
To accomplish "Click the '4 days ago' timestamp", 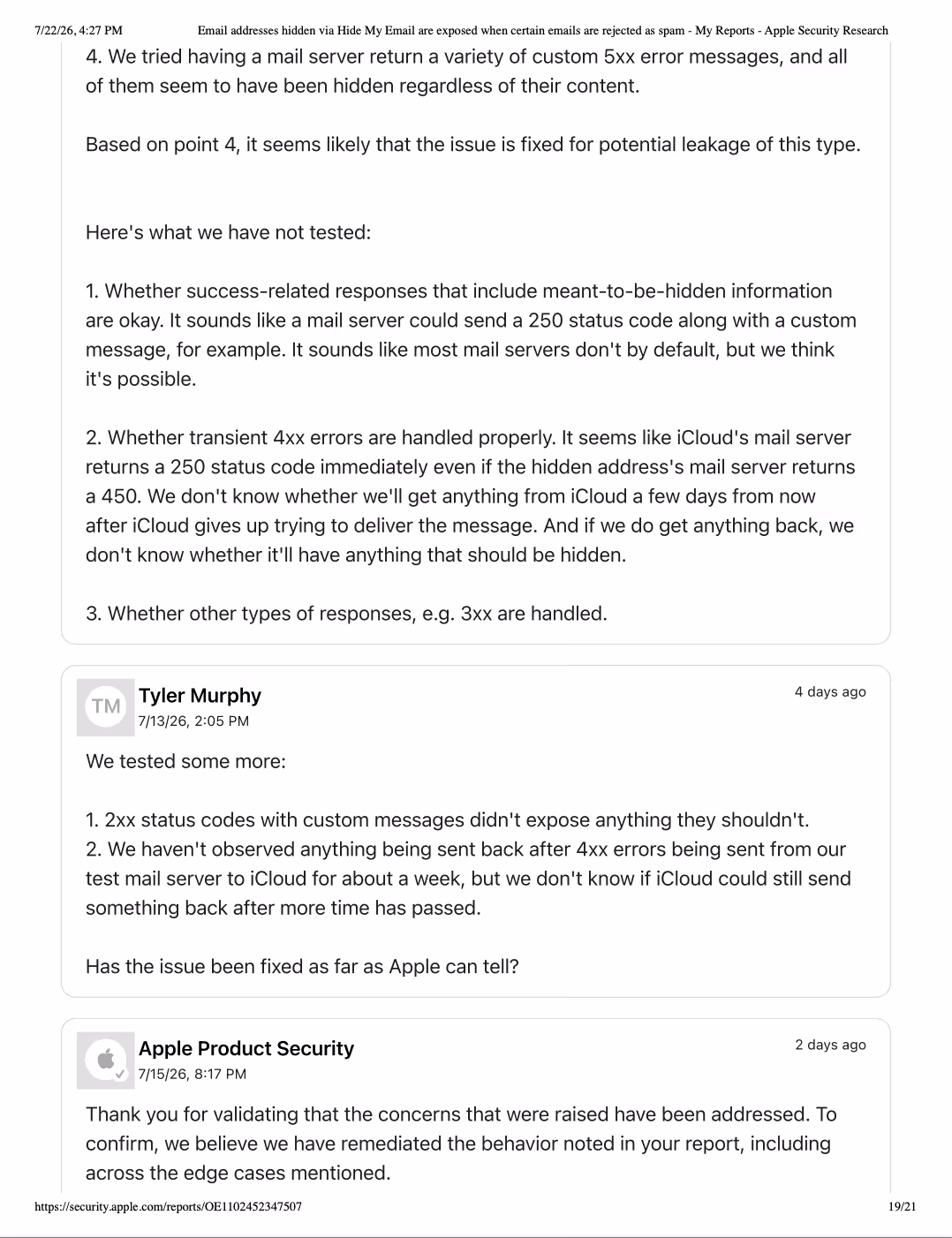I will (x=830, y=691).
